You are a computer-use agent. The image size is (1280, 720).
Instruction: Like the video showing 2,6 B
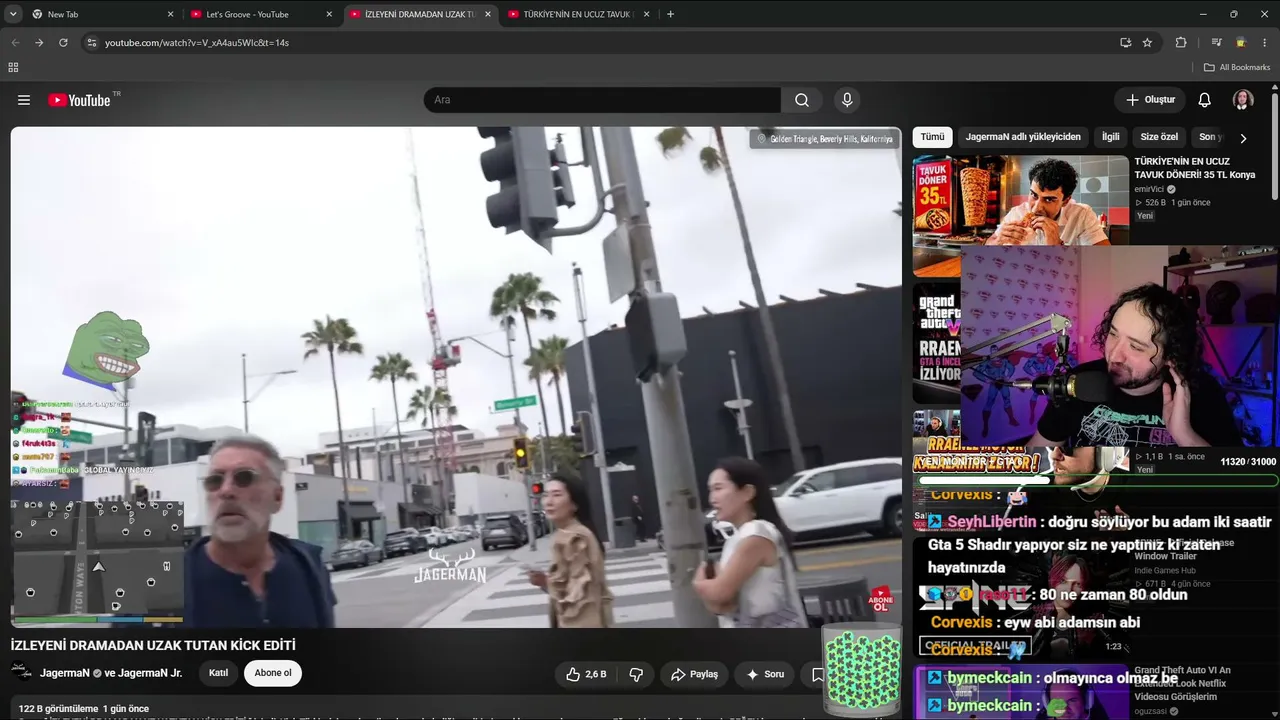click(586, 674)
